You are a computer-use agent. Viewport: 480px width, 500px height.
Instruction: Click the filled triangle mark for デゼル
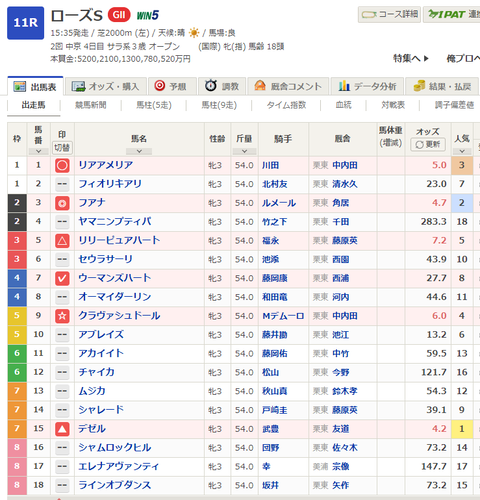tap(62, 429)
